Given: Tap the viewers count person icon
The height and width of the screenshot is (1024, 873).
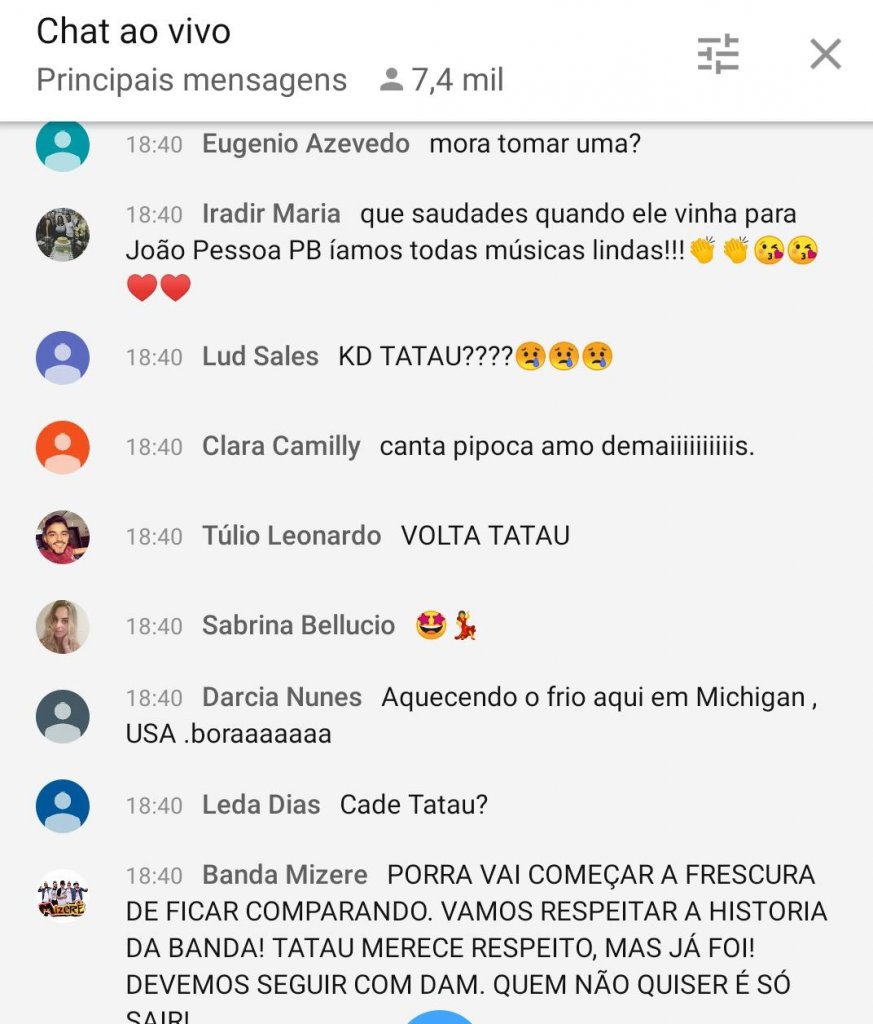Looking at the screenshot, I should pos(391,80).
